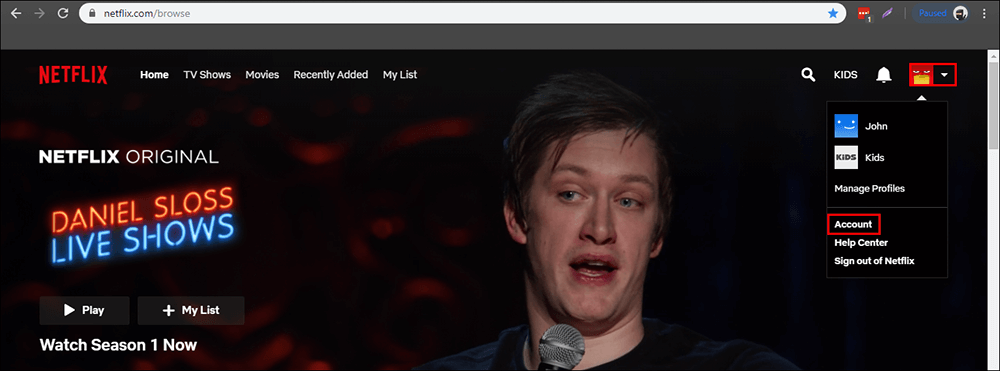Click the blue bookmark star
The image size is (1000, 371).
click(x=833, y=13)
